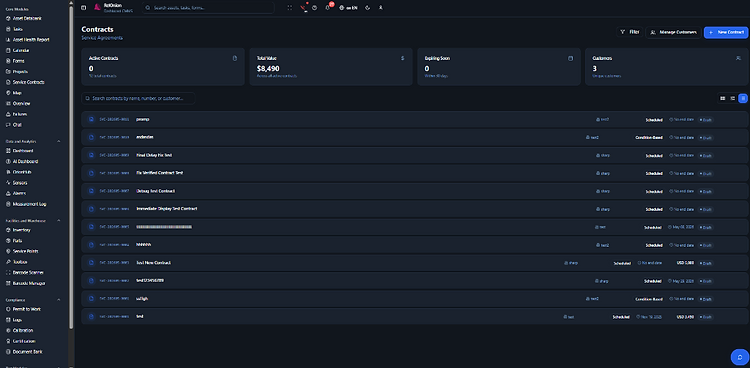Click the Chat bubble icon in sidebar

(x=8, y=125)
